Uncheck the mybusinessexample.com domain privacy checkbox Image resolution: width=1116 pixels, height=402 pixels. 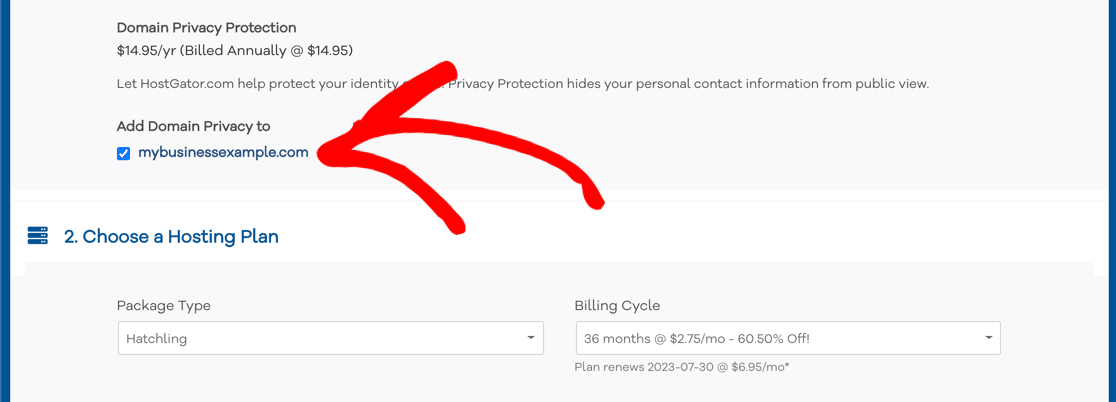124,154
